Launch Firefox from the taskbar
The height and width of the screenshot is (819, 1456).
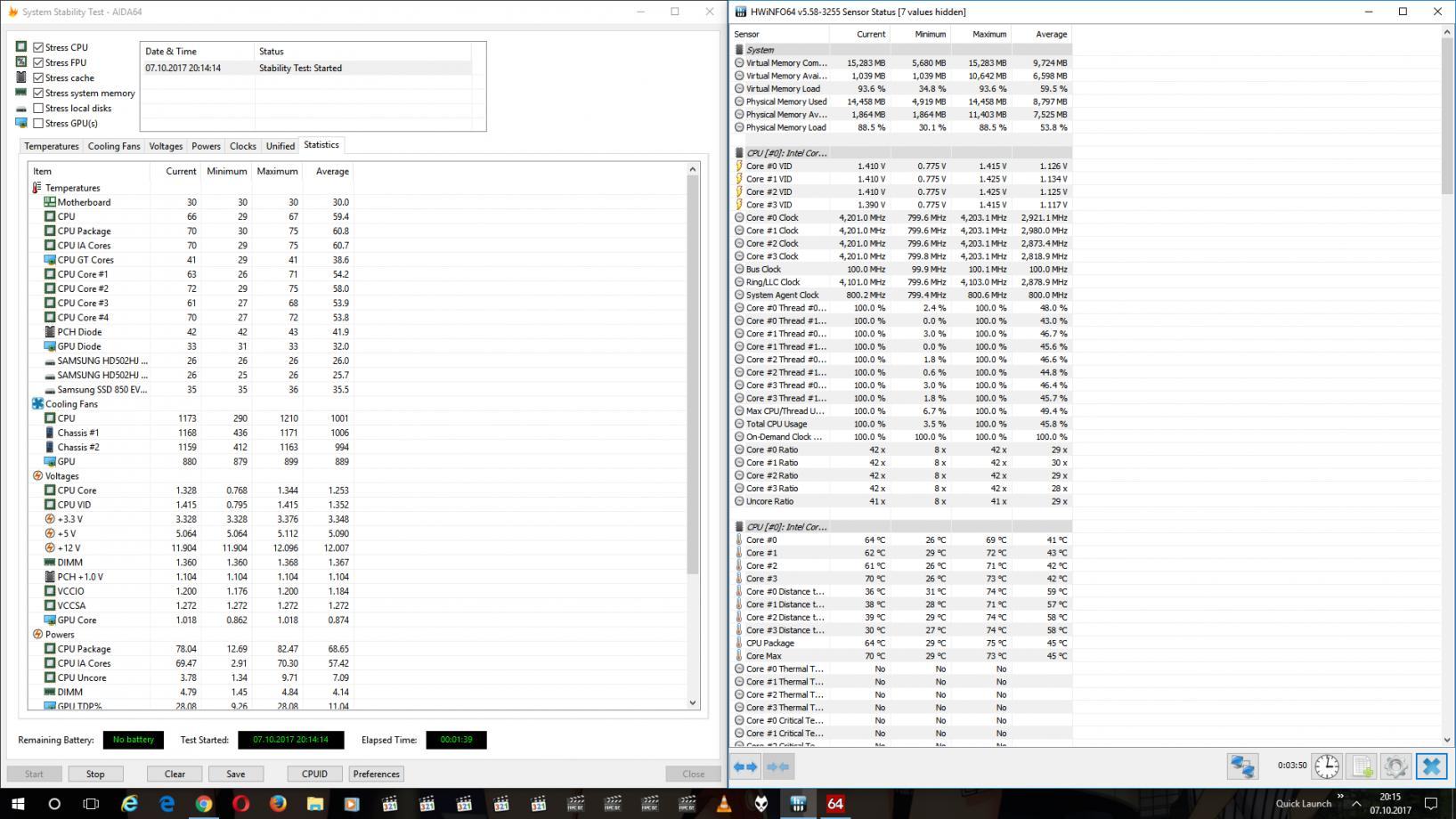pos(278,804)
